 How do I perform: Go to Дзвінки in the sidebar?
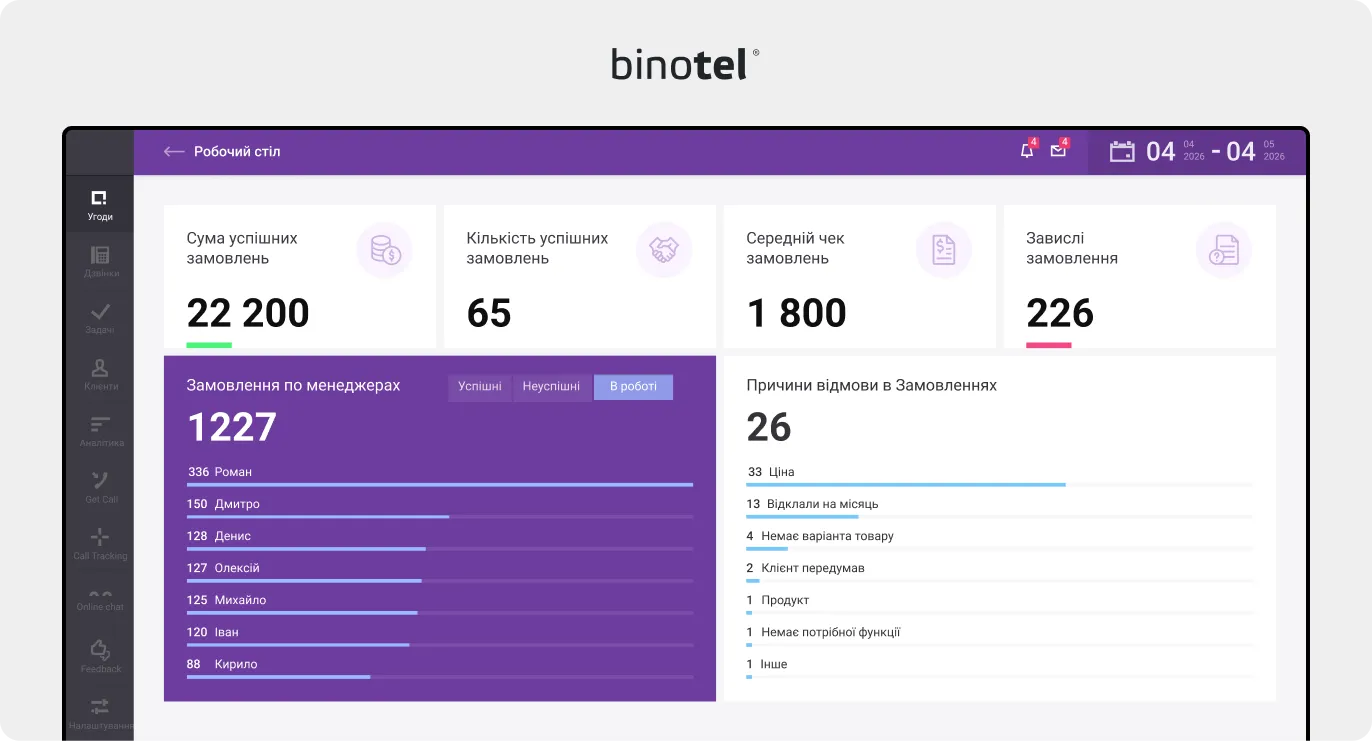click(100, 261)
